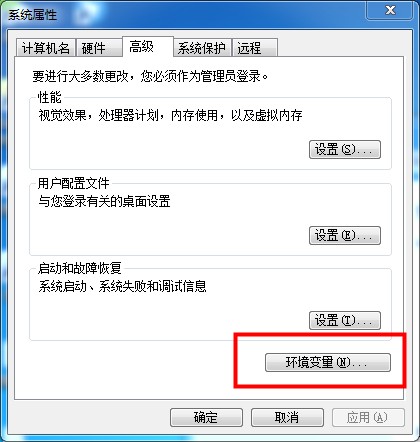The height and width of the screenshot is (442, 420).
Task: Click the administrator login notice text
Action: pos(150,76)
